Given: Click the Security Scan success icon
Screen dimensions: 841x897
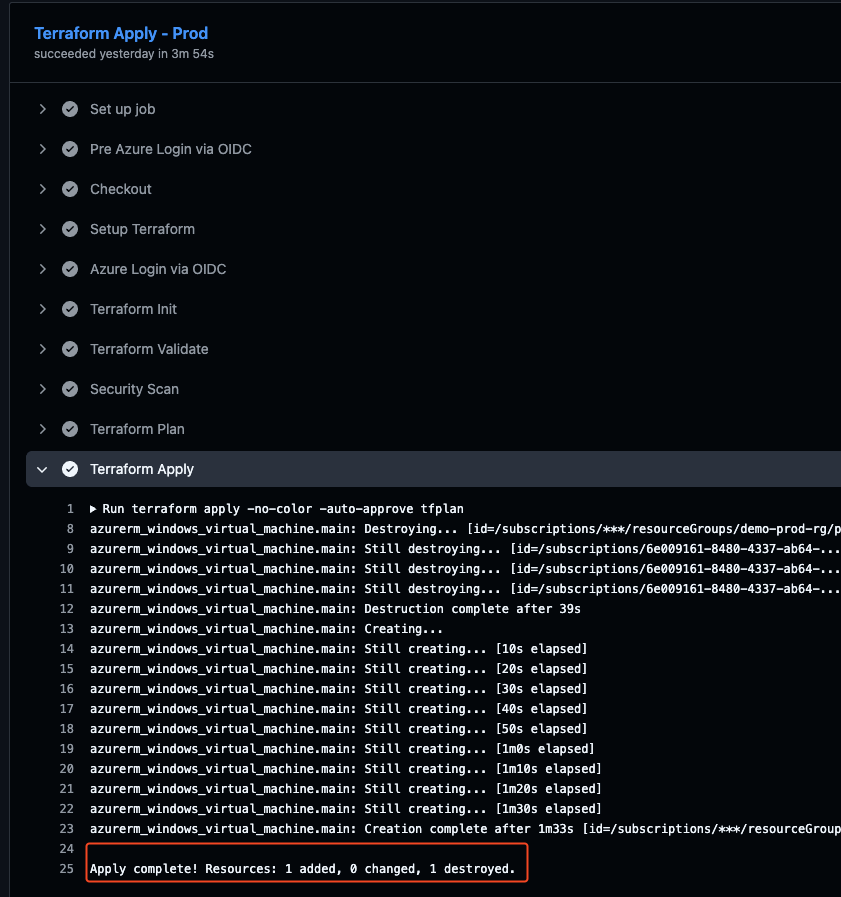Looking at the screenshot, I should click(x=70, y=389).
